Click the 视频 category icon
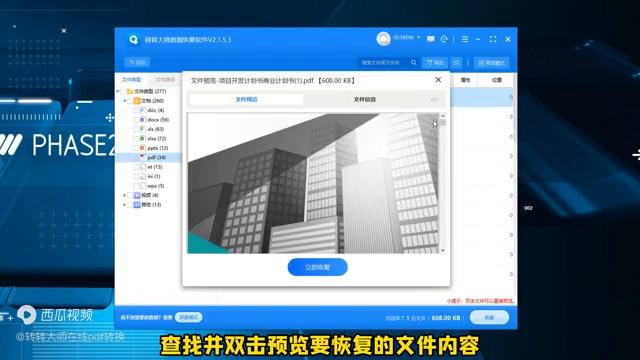Screen dimensions: 640x360 (137, 195)
